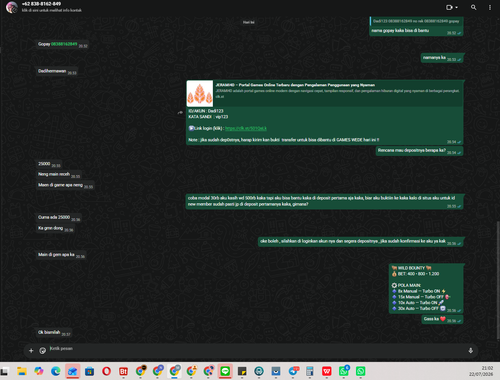Image resolution: width=500 pixels, height=380 pixels.
Task: Open the contact's profile picture
Action: (12, 7)
